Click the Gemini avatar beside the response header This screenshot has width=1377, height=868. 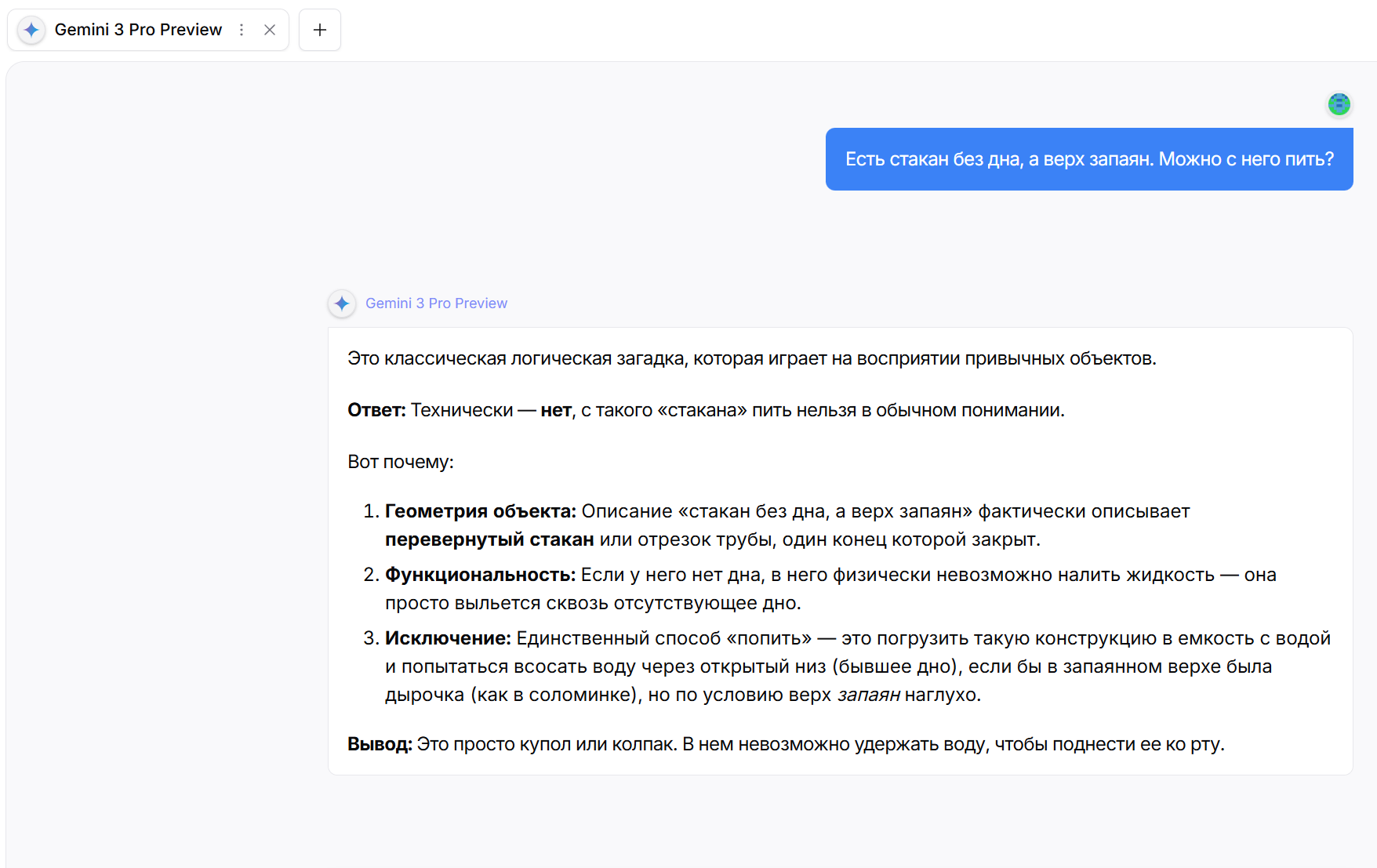(342, 303)
